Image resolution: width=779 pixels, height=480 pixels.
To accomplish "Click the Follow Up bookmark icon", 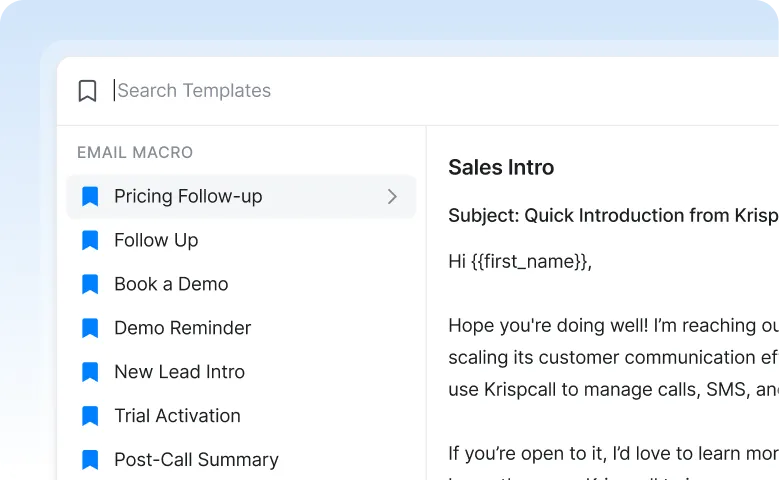I will (x=90, y=241).
